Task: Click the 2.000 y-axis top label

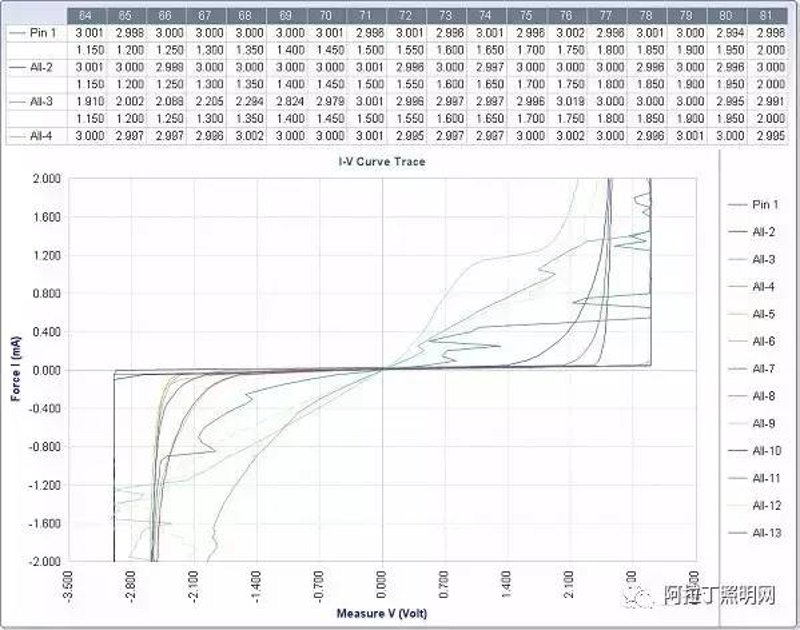Action: click(x=47, y=179)
